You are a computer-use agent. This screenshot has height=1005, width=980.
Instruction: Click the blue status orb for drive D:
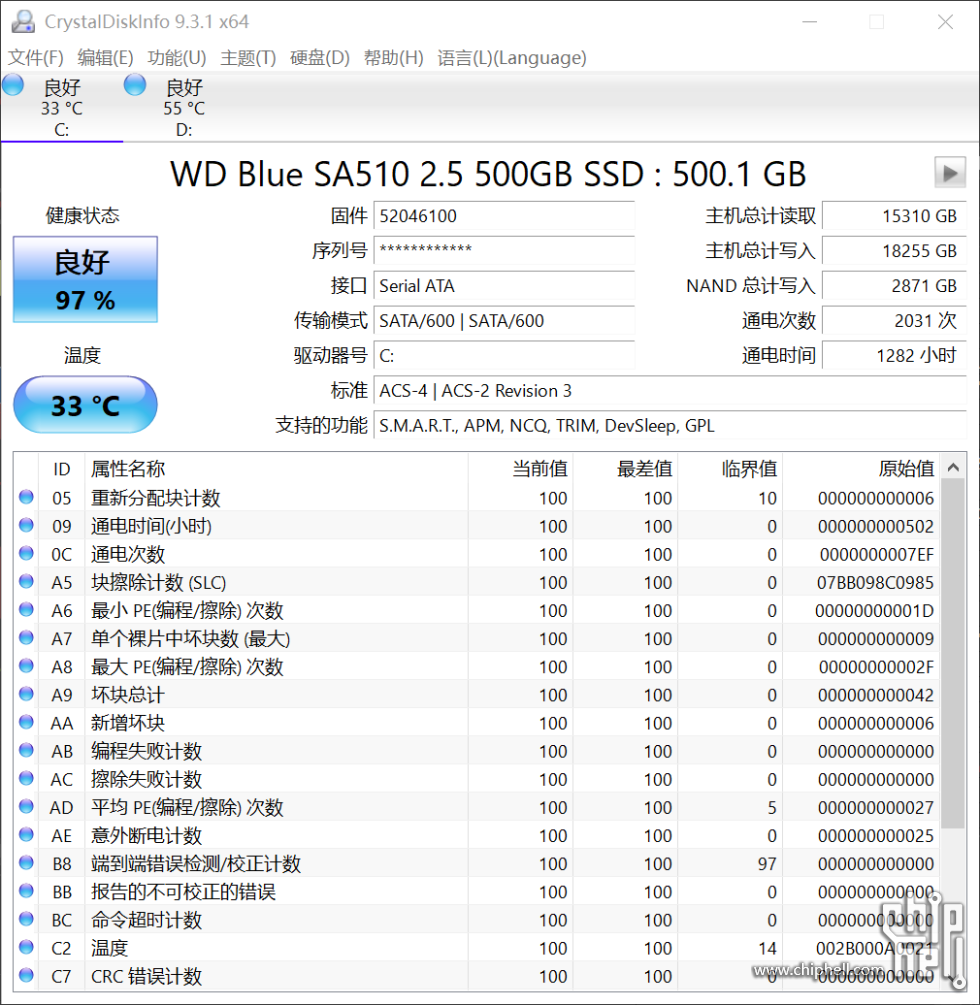click(x=135, y=85)
